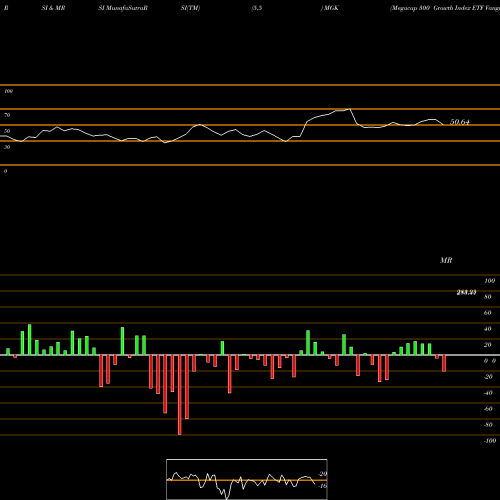This screenshot has width=500, height=500.
Task: Click the 'MR' panel label
Action: (x=446, y=260)
